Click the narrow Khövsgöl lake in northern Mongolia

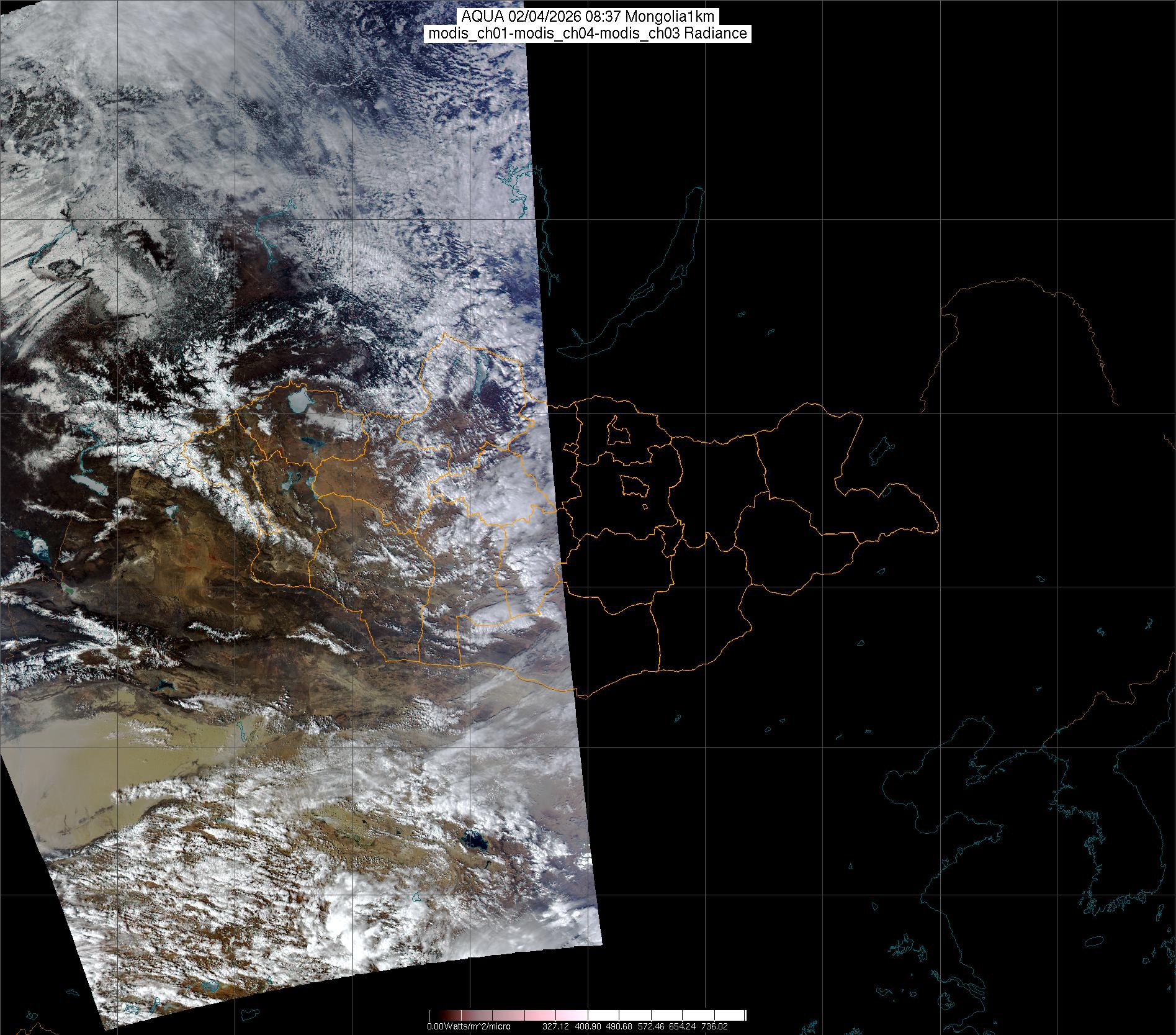pyautogui.click(x=480, y=374)
